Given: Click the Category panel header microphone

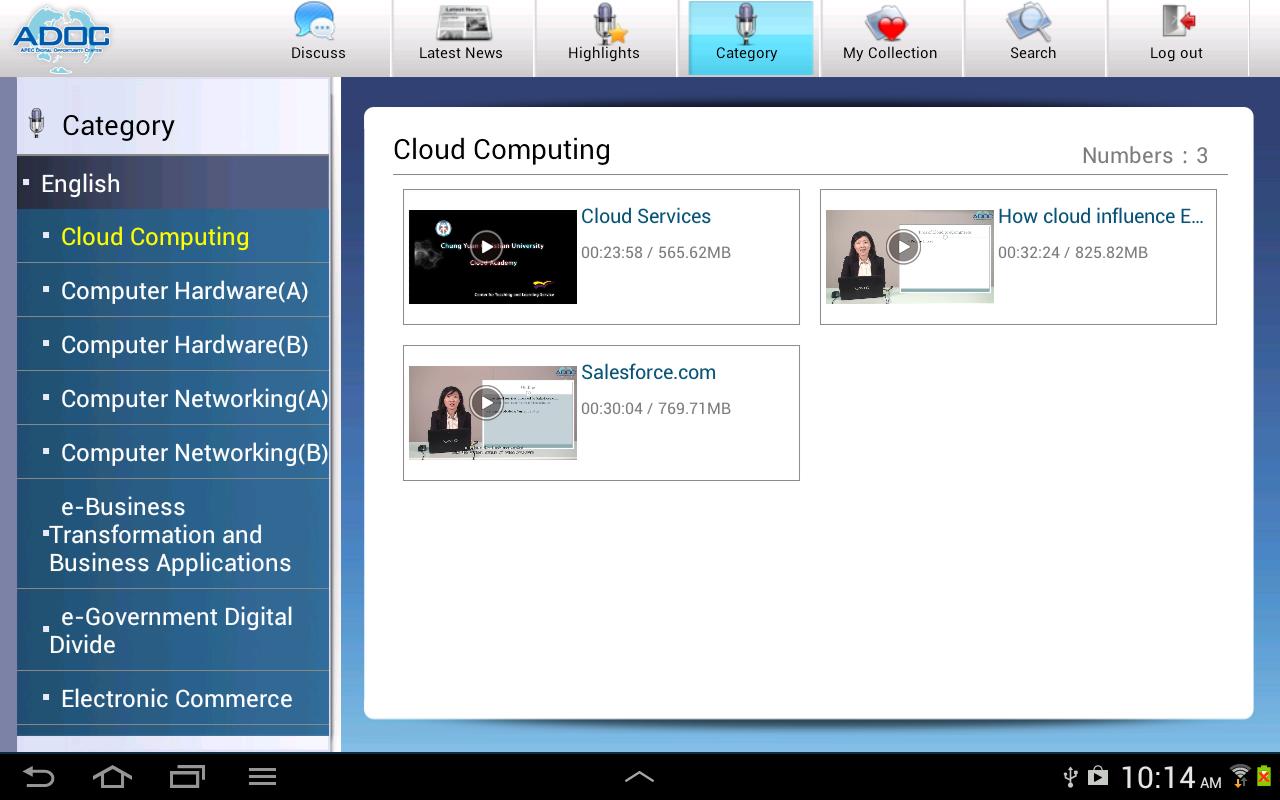Looking at the screenshot, I should [x=37, y=123].
